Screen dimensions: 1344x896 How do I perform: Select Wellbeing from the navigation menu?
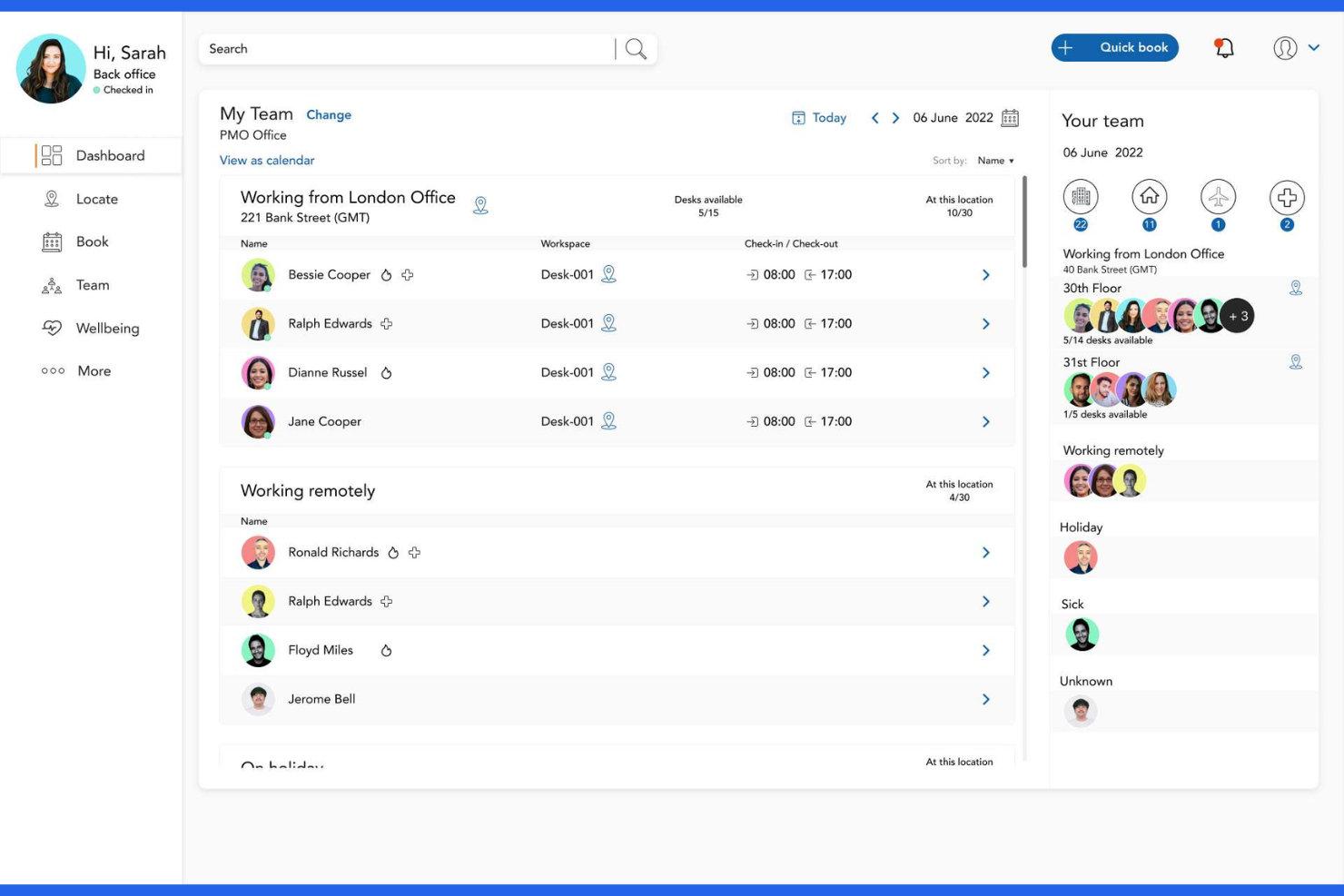53,329
